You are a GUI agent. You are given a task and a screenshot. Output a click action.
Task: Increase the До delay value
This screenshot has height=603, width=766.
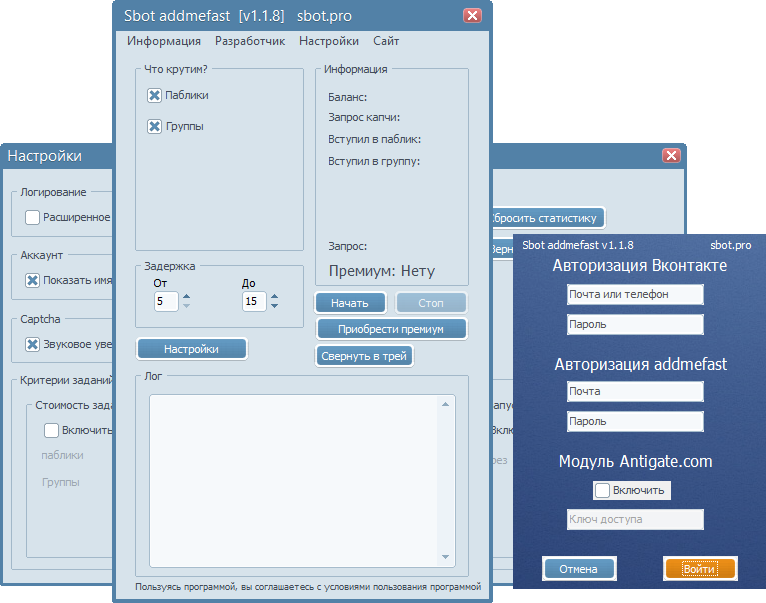click(x=275, y=297)
